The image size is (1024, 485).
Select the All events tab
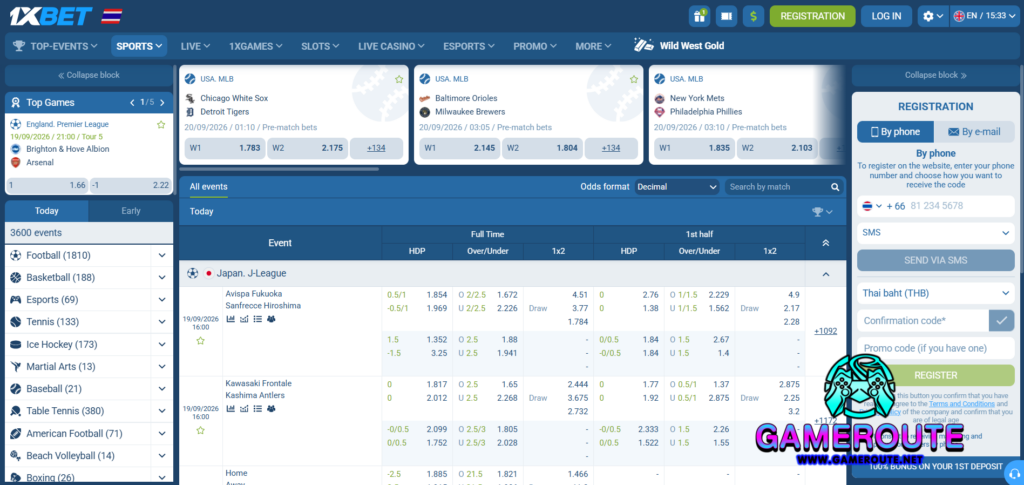coord(208,187)
